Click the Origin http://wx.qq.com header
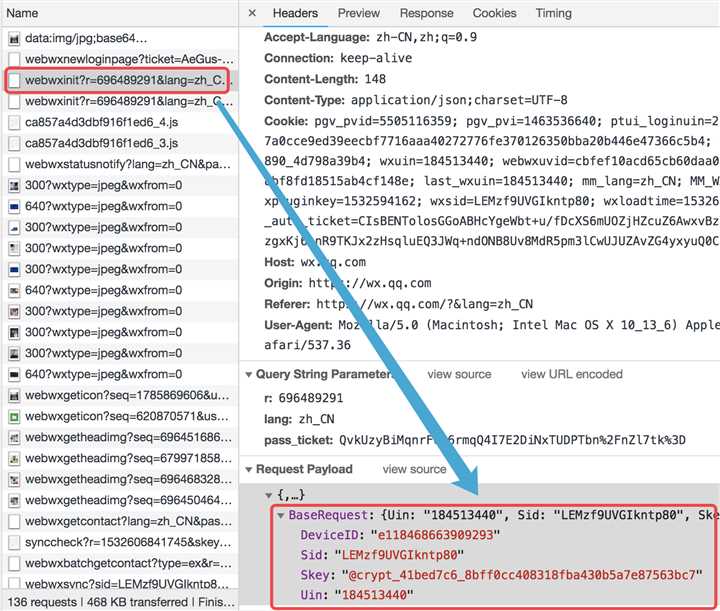The image size is (720, 611). 348,283
